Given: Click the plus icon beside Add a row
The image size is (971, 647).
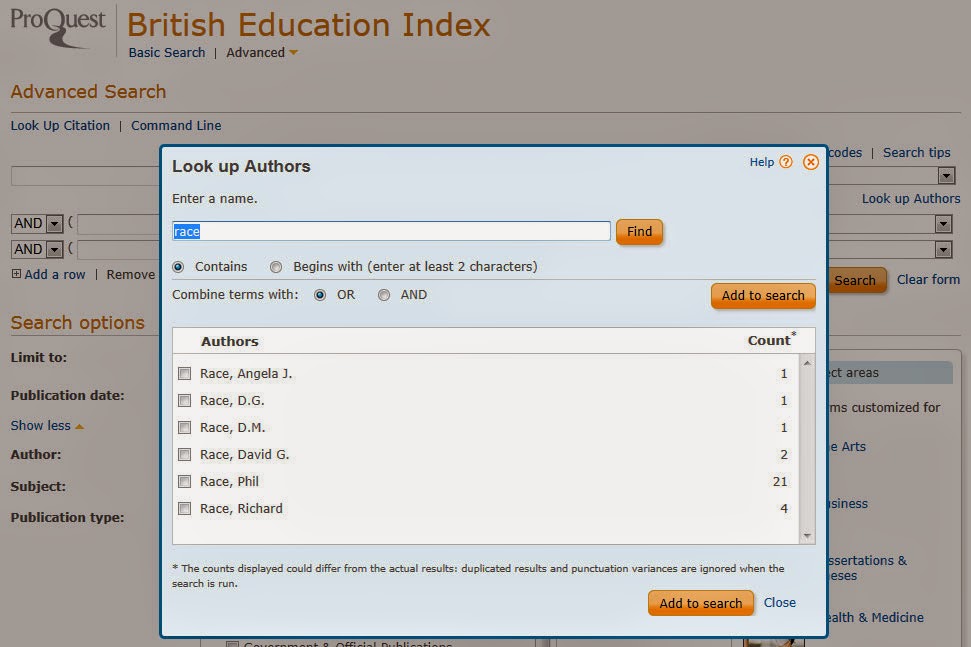Looking at the screenshot, I should [16, 274].
